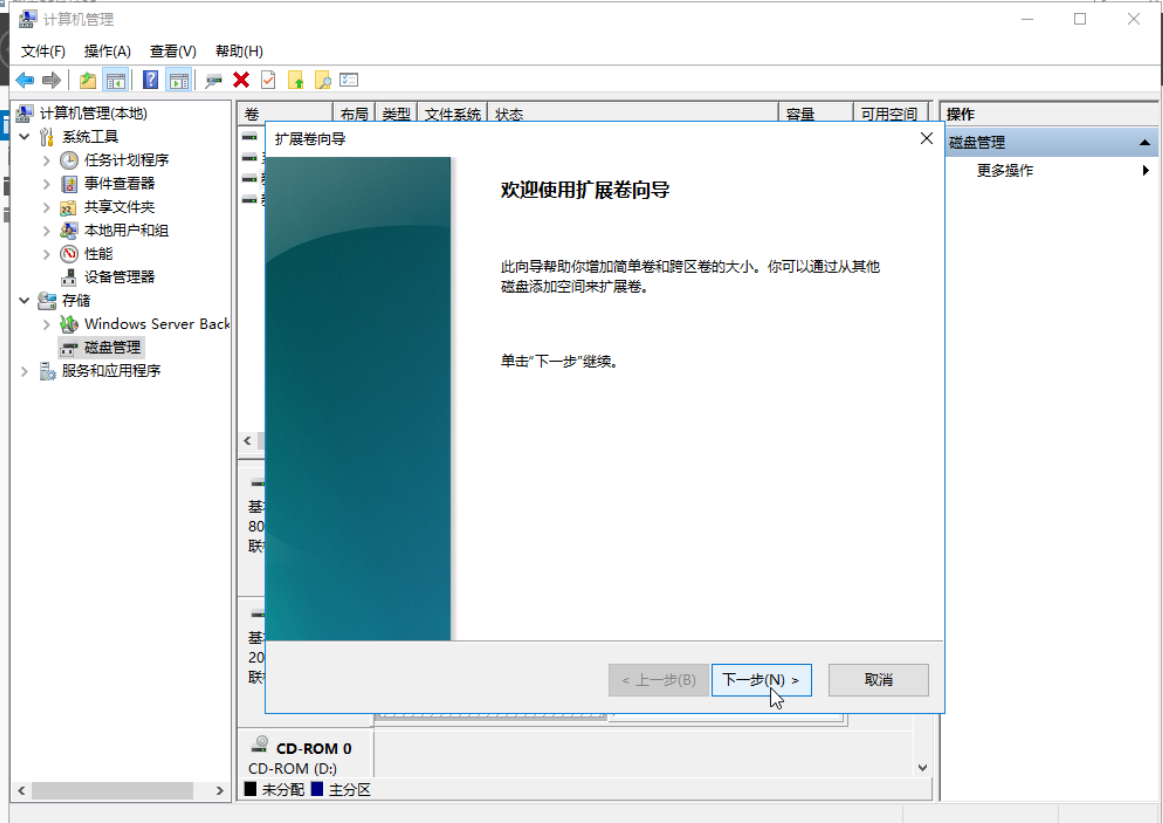Click disk view scroll down arrow

[x=923, y=767]
